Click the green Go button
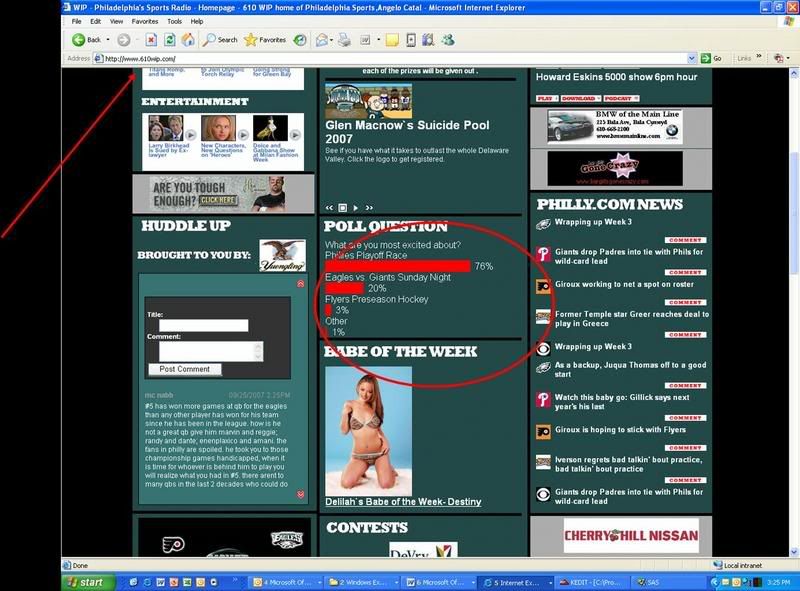Image resolution: width=800 pixels, height=591 pixels. click(712, 59)
